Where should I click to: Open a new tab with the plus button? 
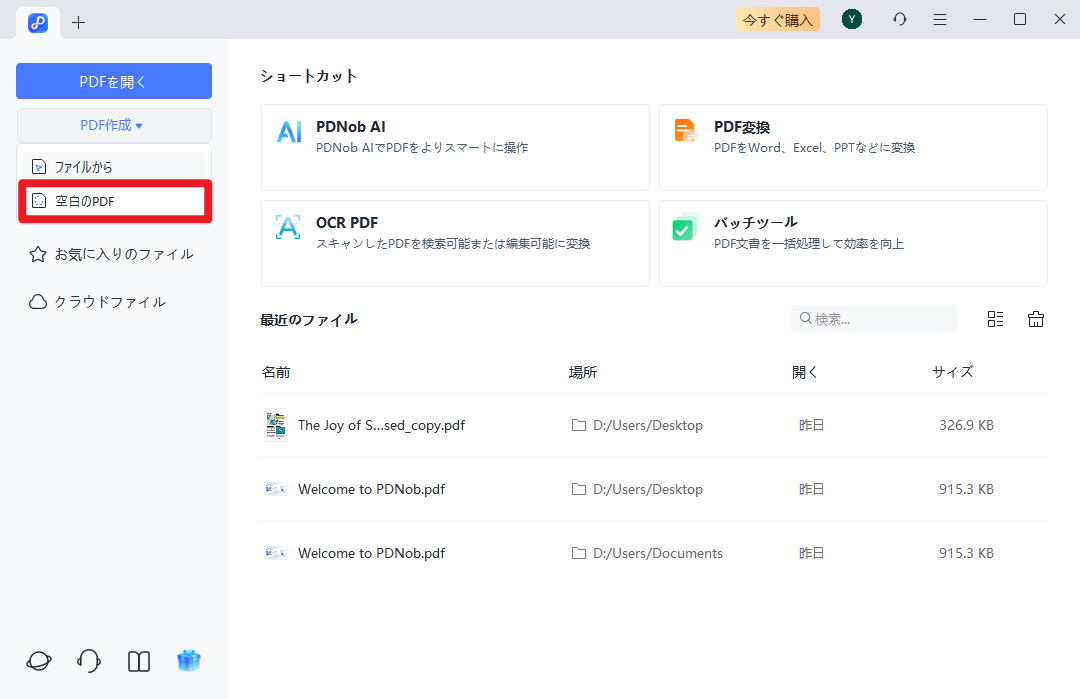click(78, 21)
